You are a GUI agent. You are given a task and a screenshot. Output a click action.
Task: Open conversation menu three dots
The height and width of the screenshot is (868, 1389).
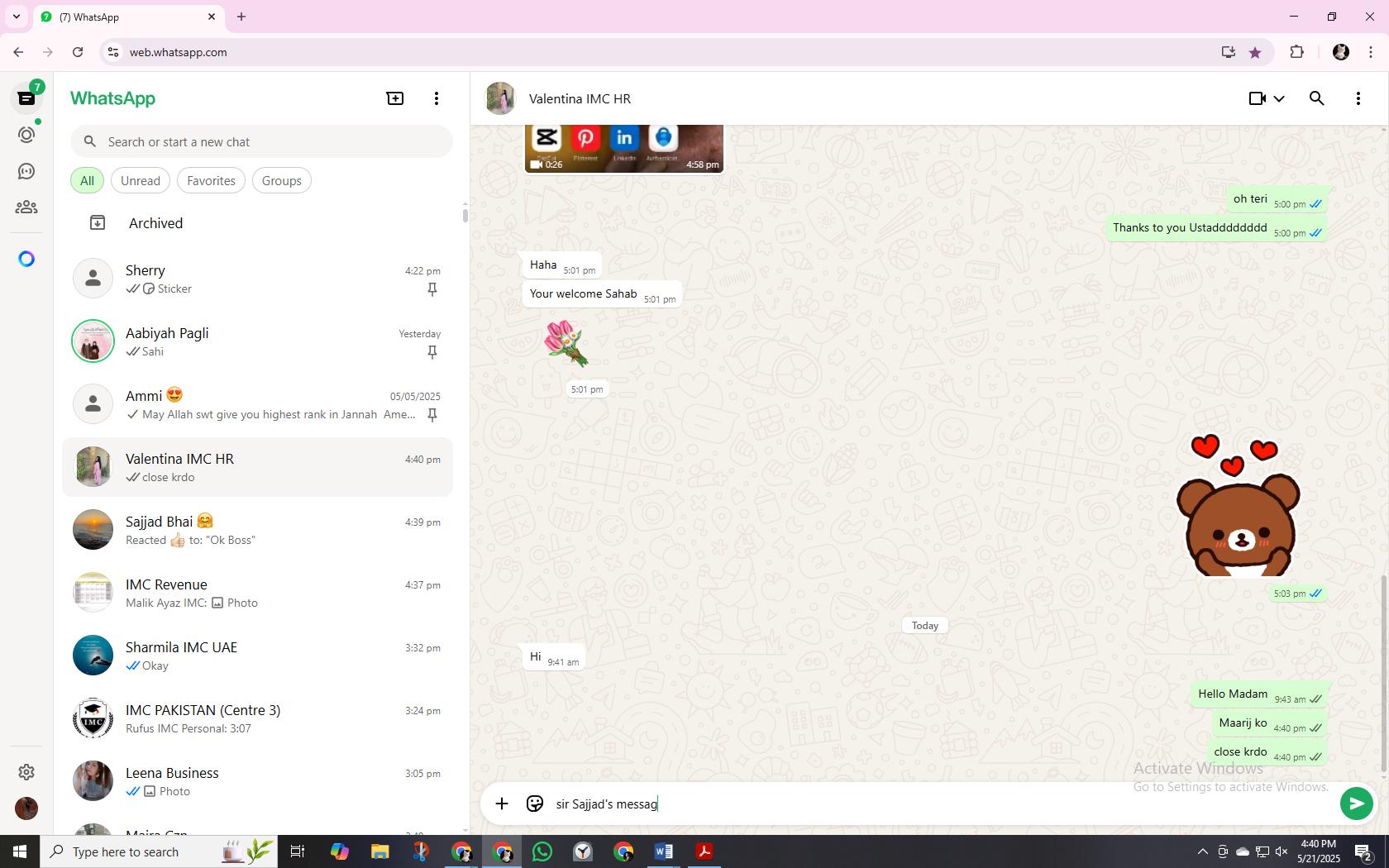pyautogui.click(x=1358, y=98)
